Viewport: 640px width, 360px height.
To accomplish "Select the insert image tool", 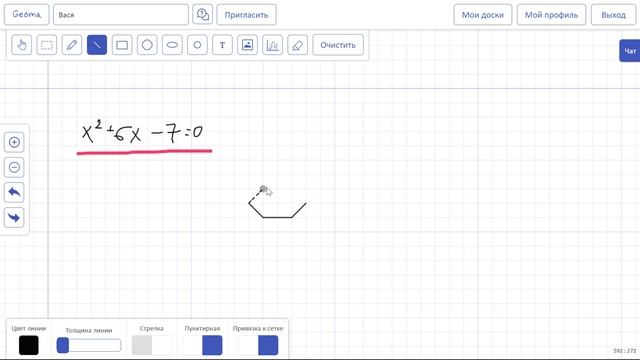I will 247,45.
